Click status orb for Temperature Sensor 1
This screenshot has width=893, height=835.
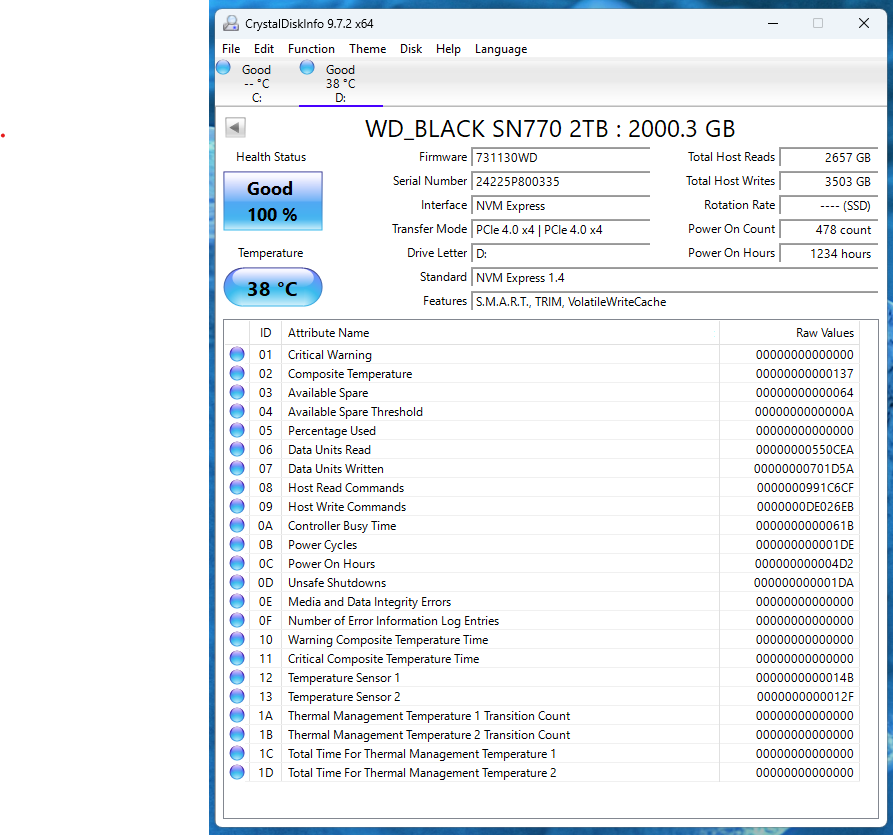click(x=237, y=677)
